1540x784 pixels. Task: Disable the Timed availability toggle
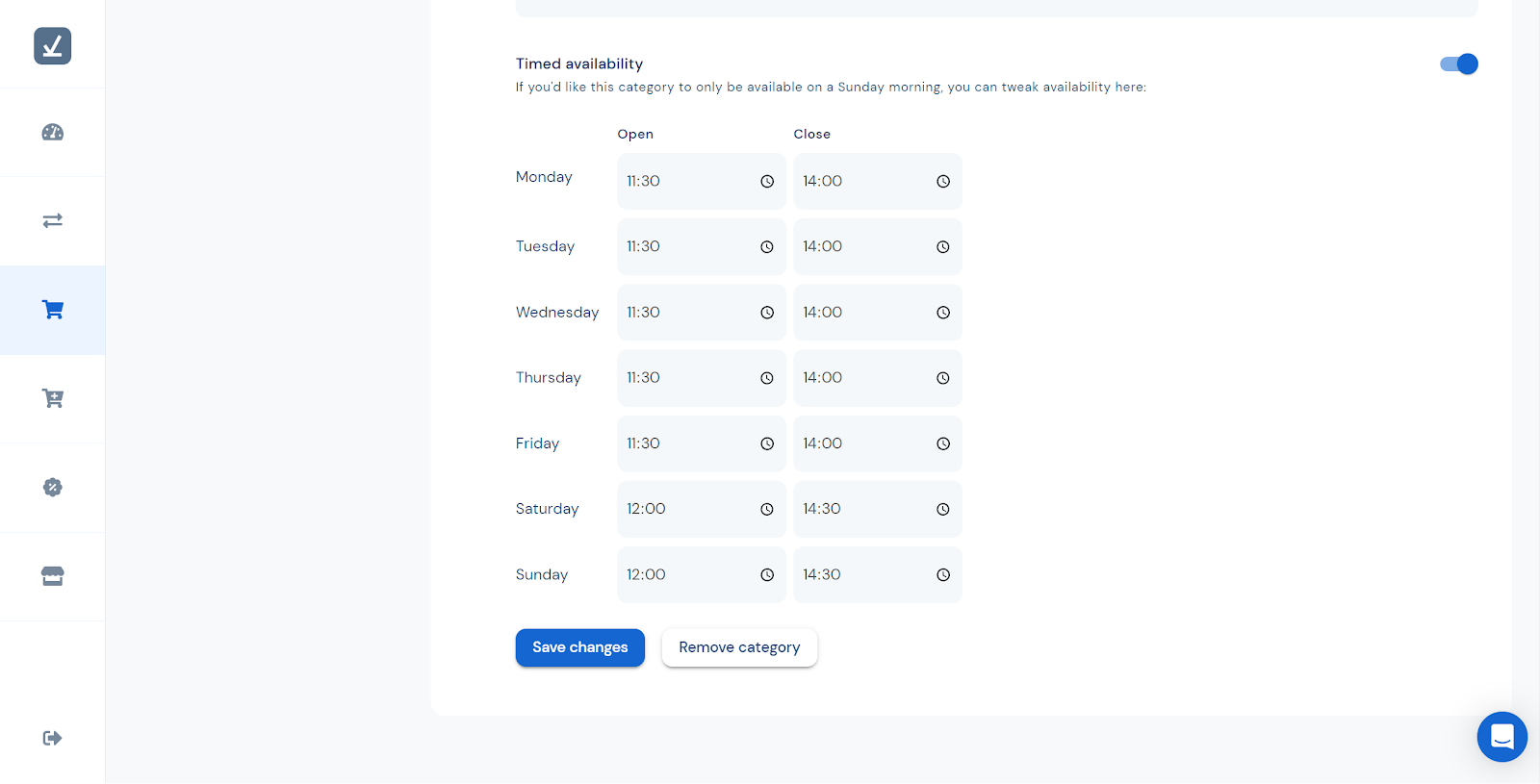click(1458, 64)
